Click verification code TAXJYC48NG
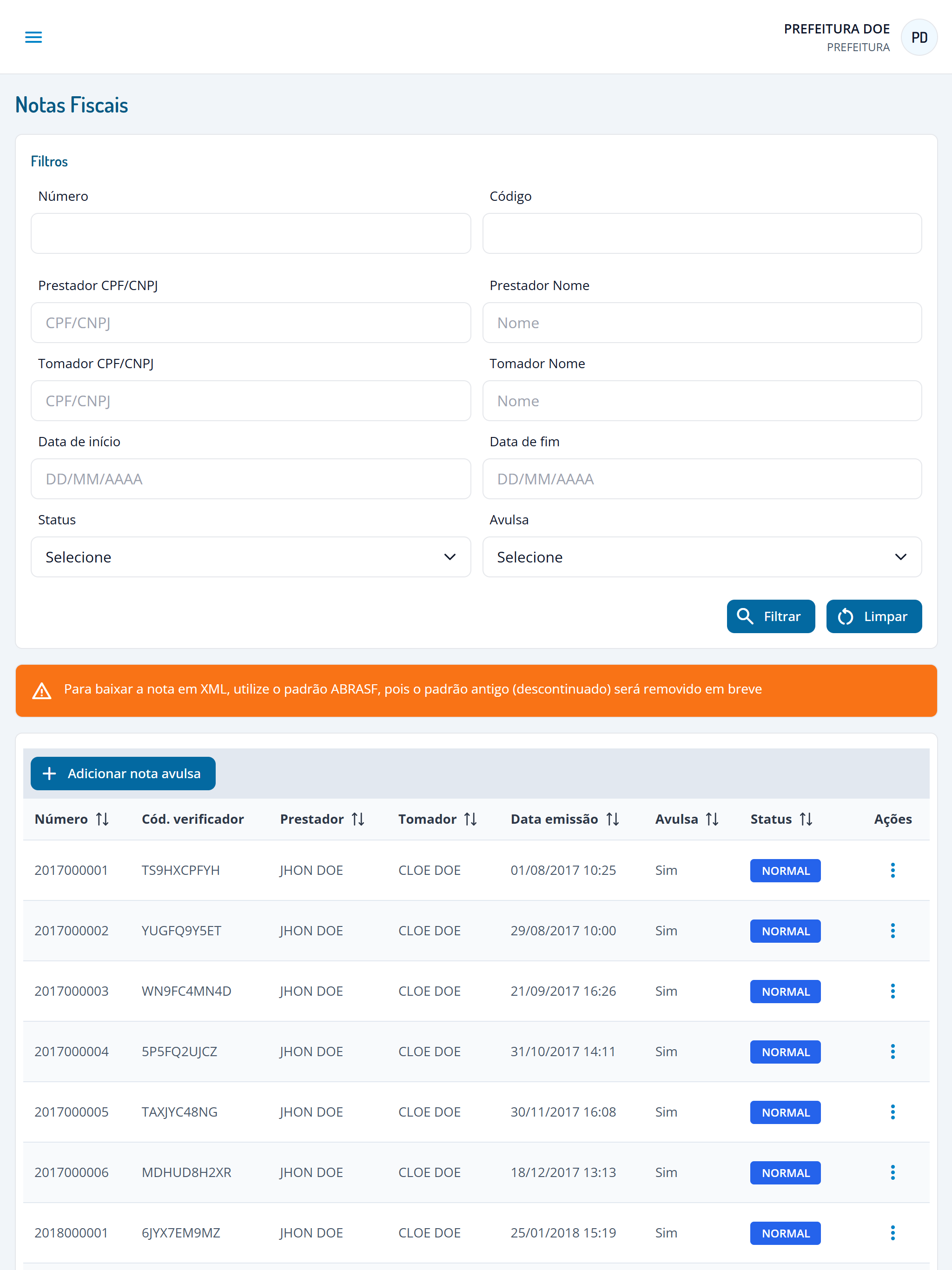 (180, 1112)
